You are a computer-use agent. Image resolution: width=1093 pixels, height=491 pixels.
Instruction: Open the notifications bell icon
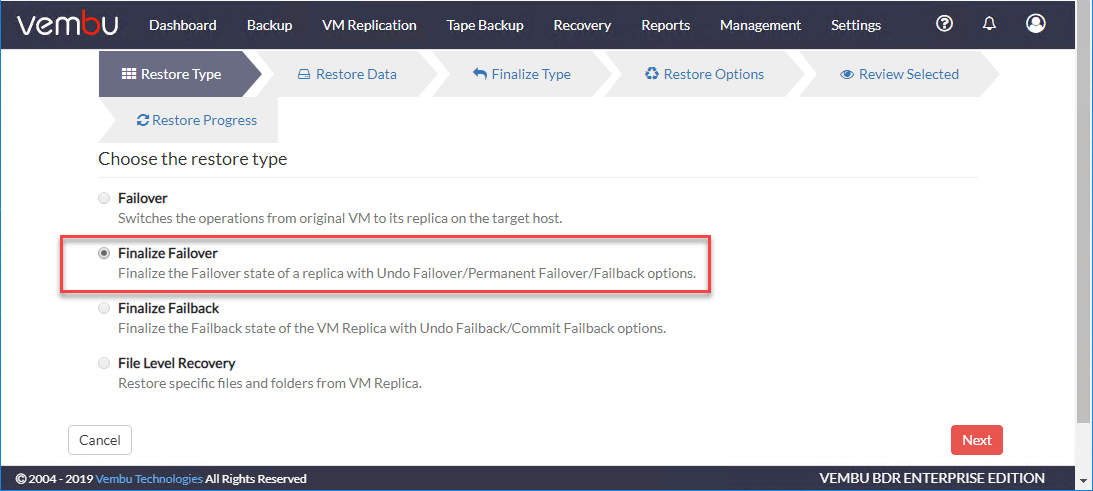[989, 24]
